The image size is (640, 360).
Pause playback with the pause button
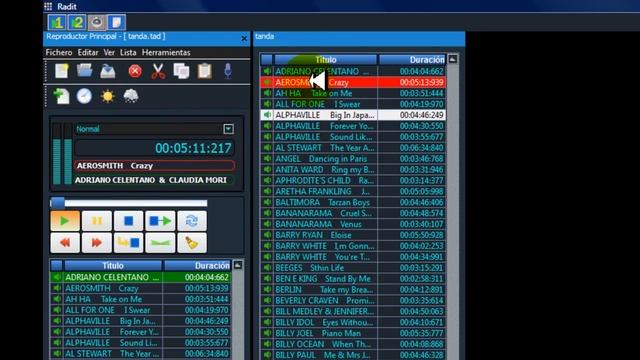pos(97,221)
